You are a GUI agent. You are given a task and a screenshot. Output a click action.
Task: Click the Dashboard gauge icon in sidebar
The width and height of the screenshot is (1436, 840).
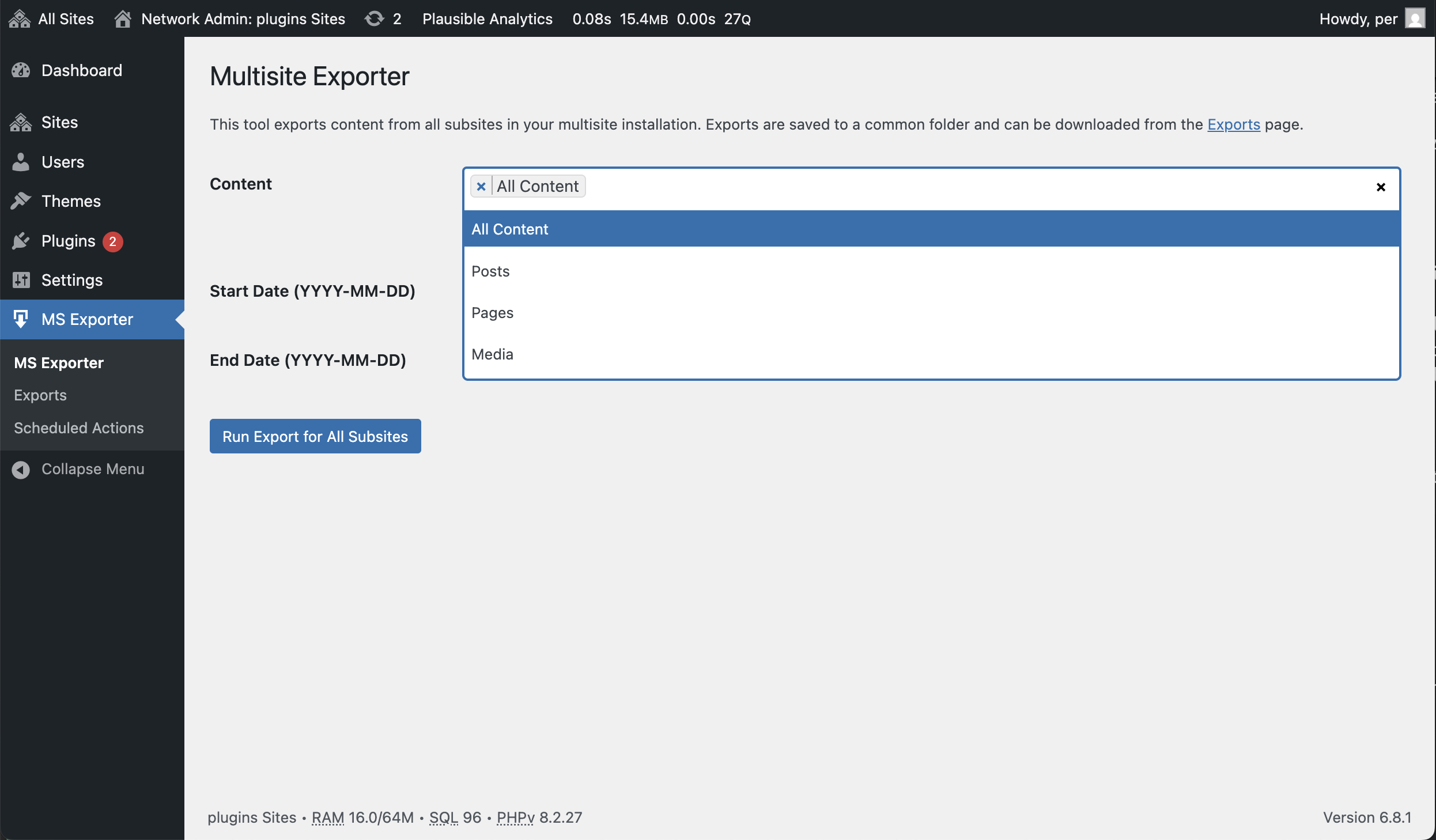(21, 70)
